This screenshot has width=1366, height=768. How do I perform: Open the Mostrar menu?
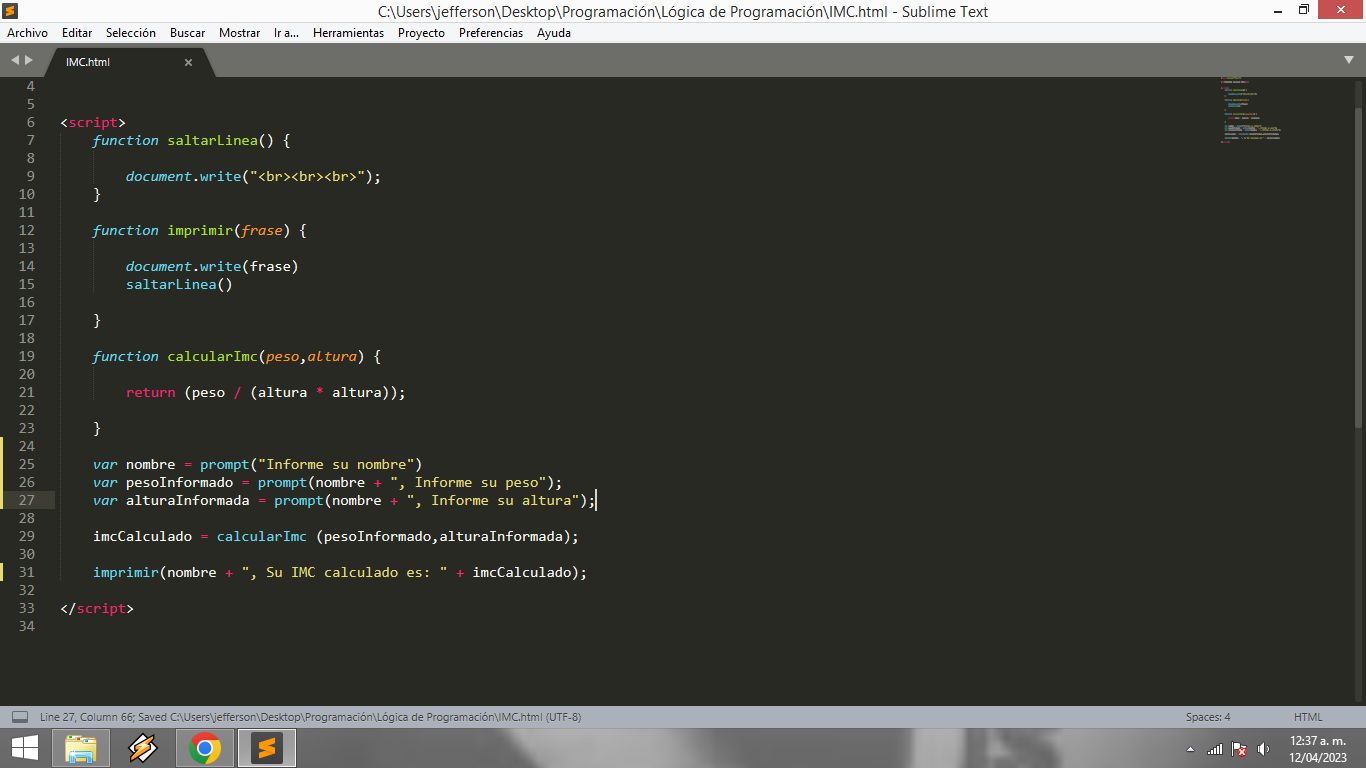tap(239, 33)
